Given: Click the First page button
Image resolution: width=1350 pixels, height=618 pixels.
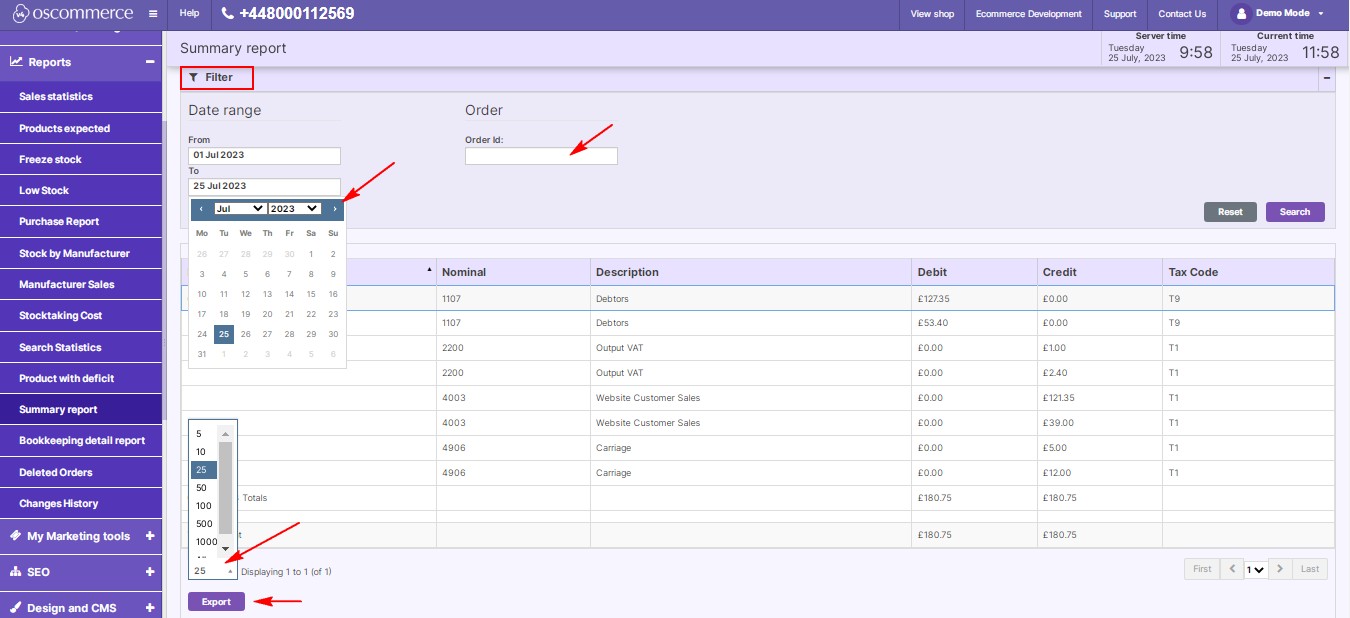Looking at the screenshot, I should click(x=1202, y=569).
